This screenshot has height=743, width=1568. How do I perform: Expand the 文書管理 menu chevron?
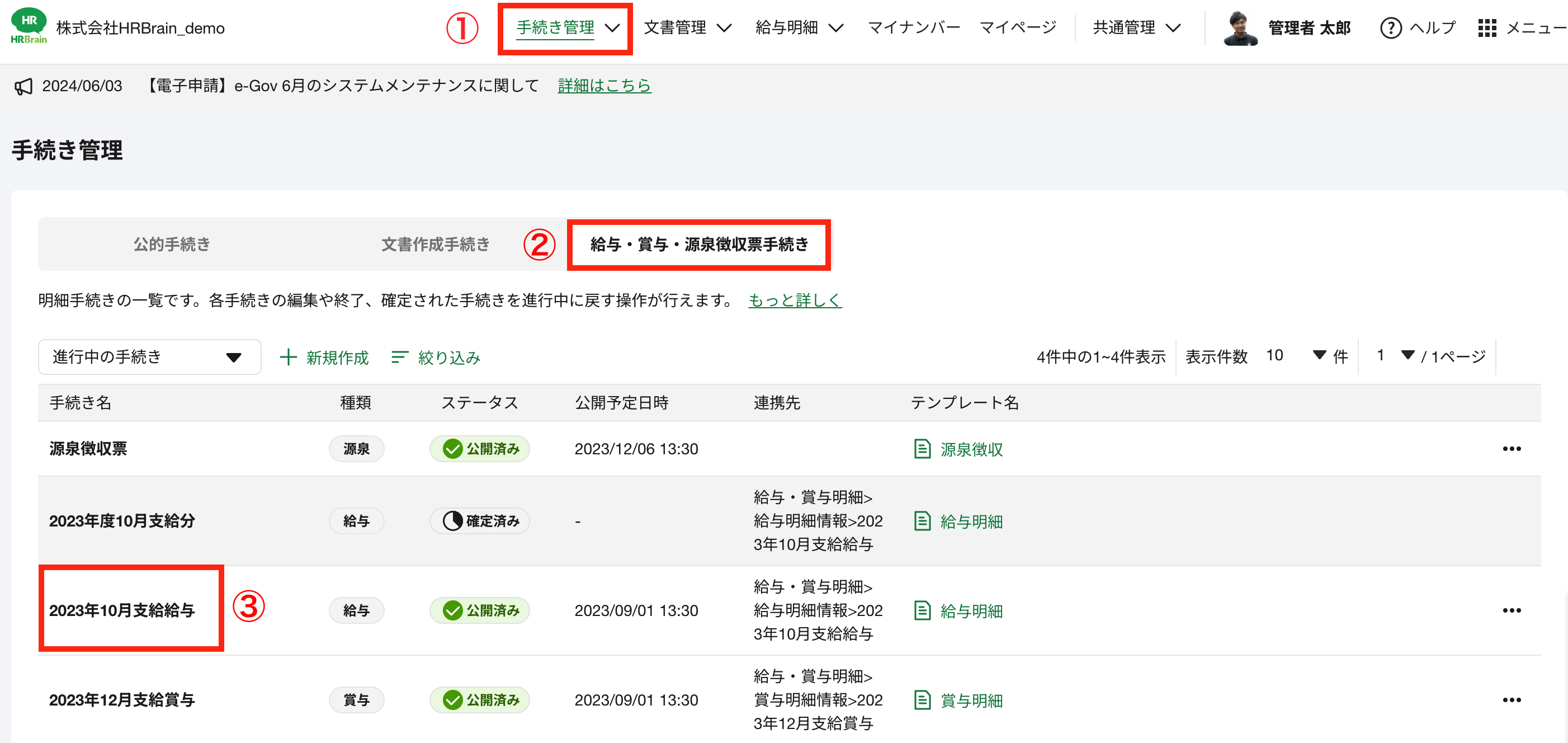pos(724,28)
